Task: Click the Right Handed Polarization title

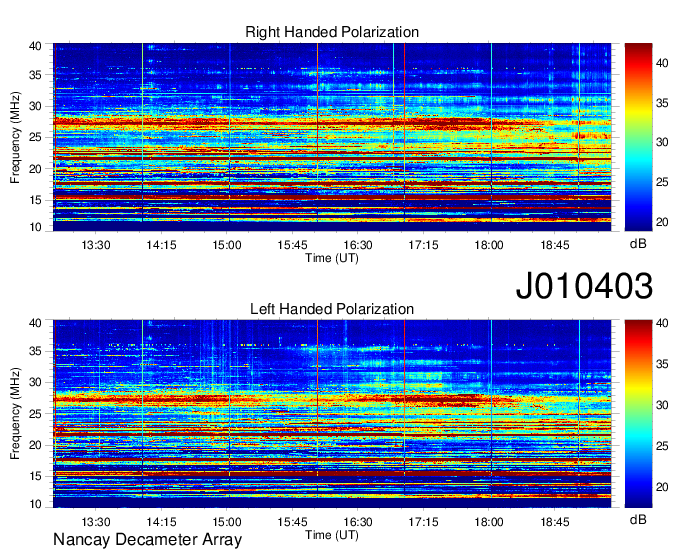Action: point(332,32)
